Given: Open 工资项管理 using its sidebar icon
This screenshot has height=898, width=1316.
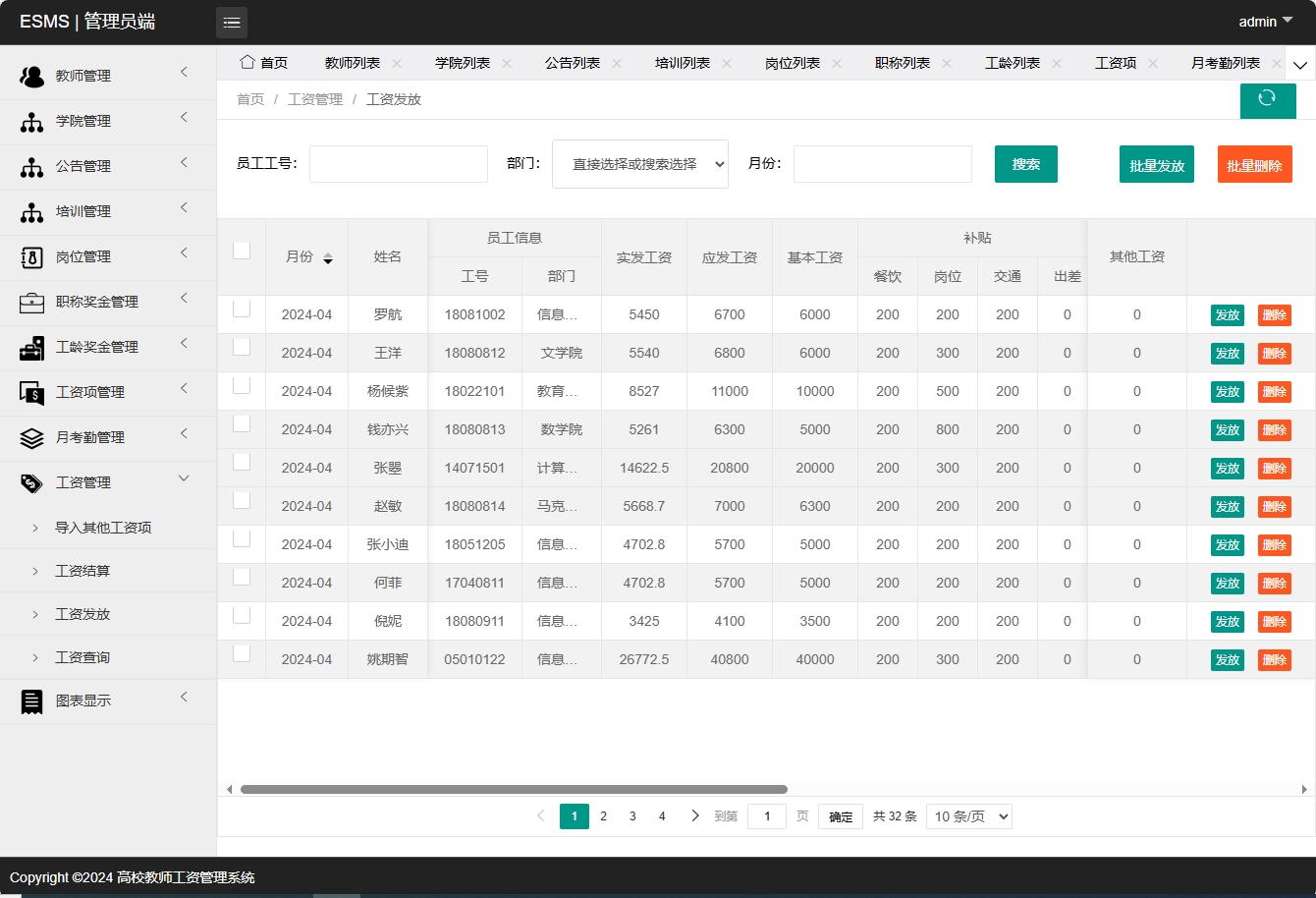Looking at the screenshot, I should (30, 392).
